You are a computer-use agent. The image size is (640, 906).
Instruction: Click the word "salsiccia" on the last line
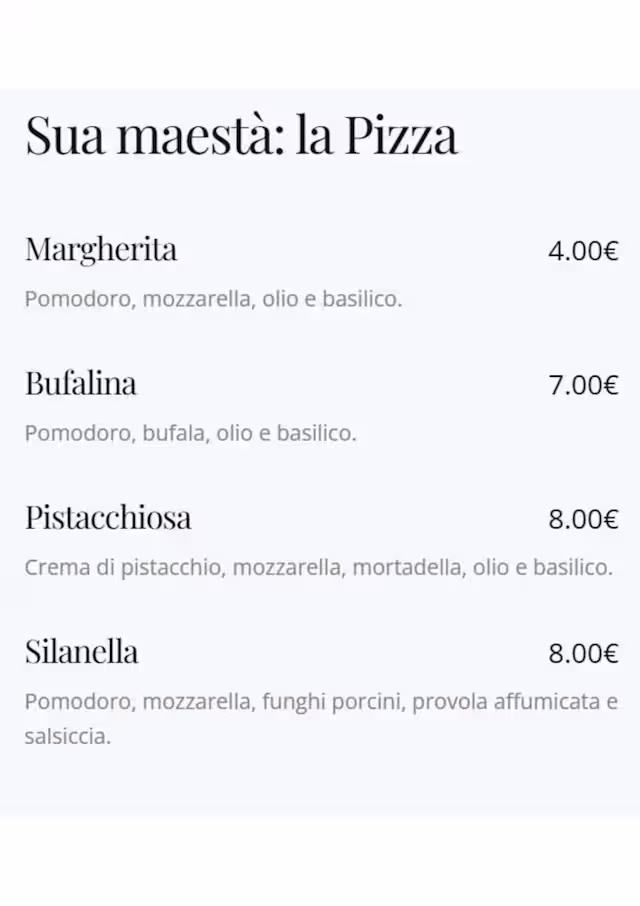pyautogui.click(x=66, y=737)
